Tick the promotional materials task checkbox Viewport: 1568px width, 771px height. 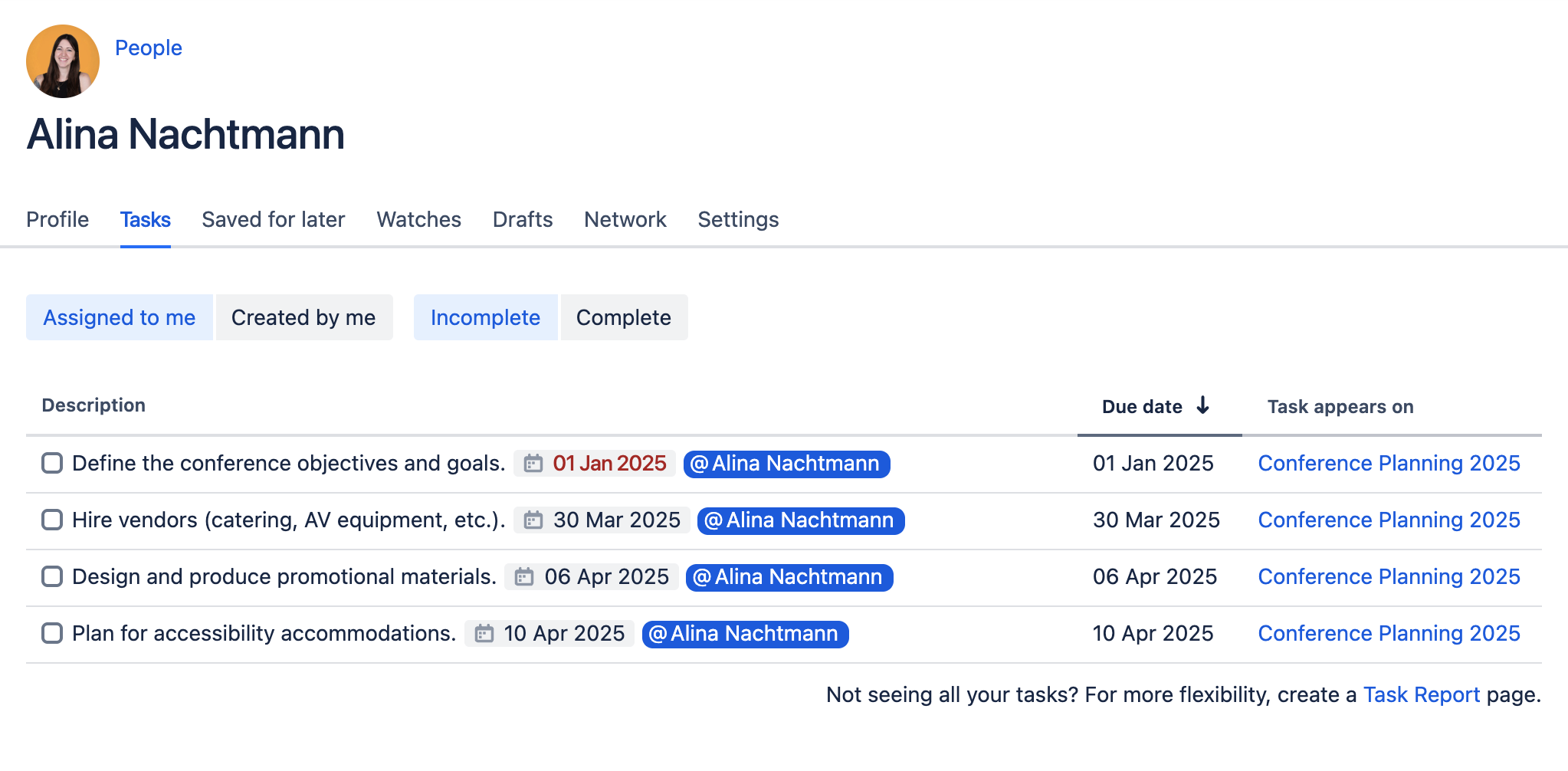click(x=51, y=577)
